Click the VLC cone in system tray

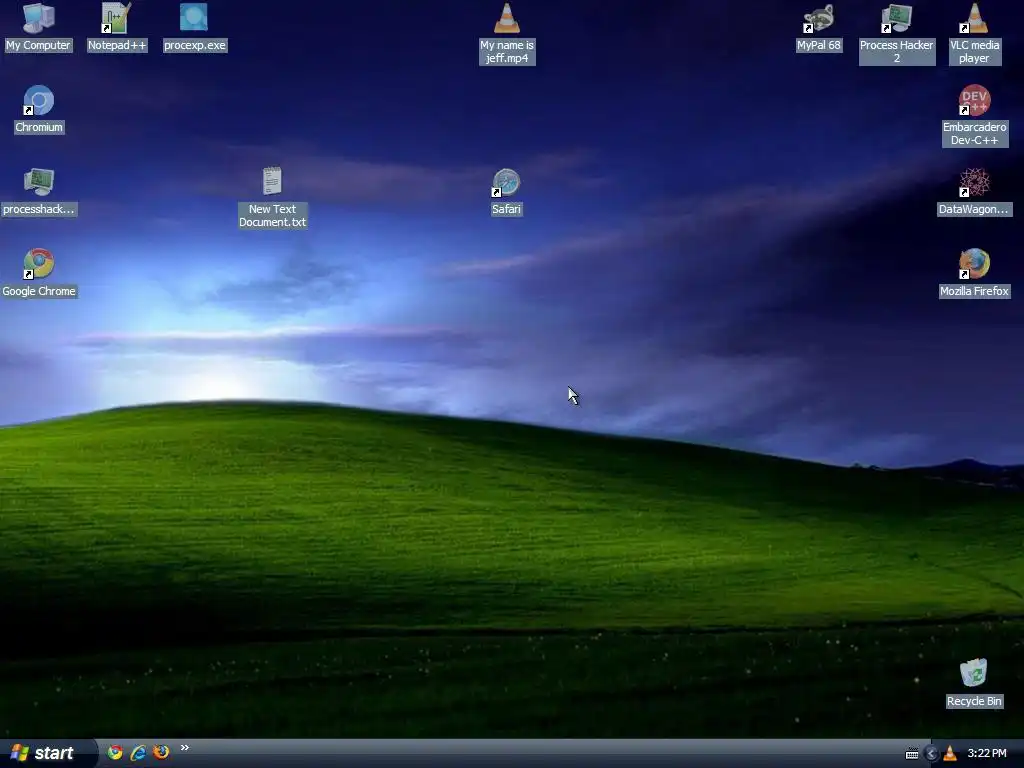(950, 754)
